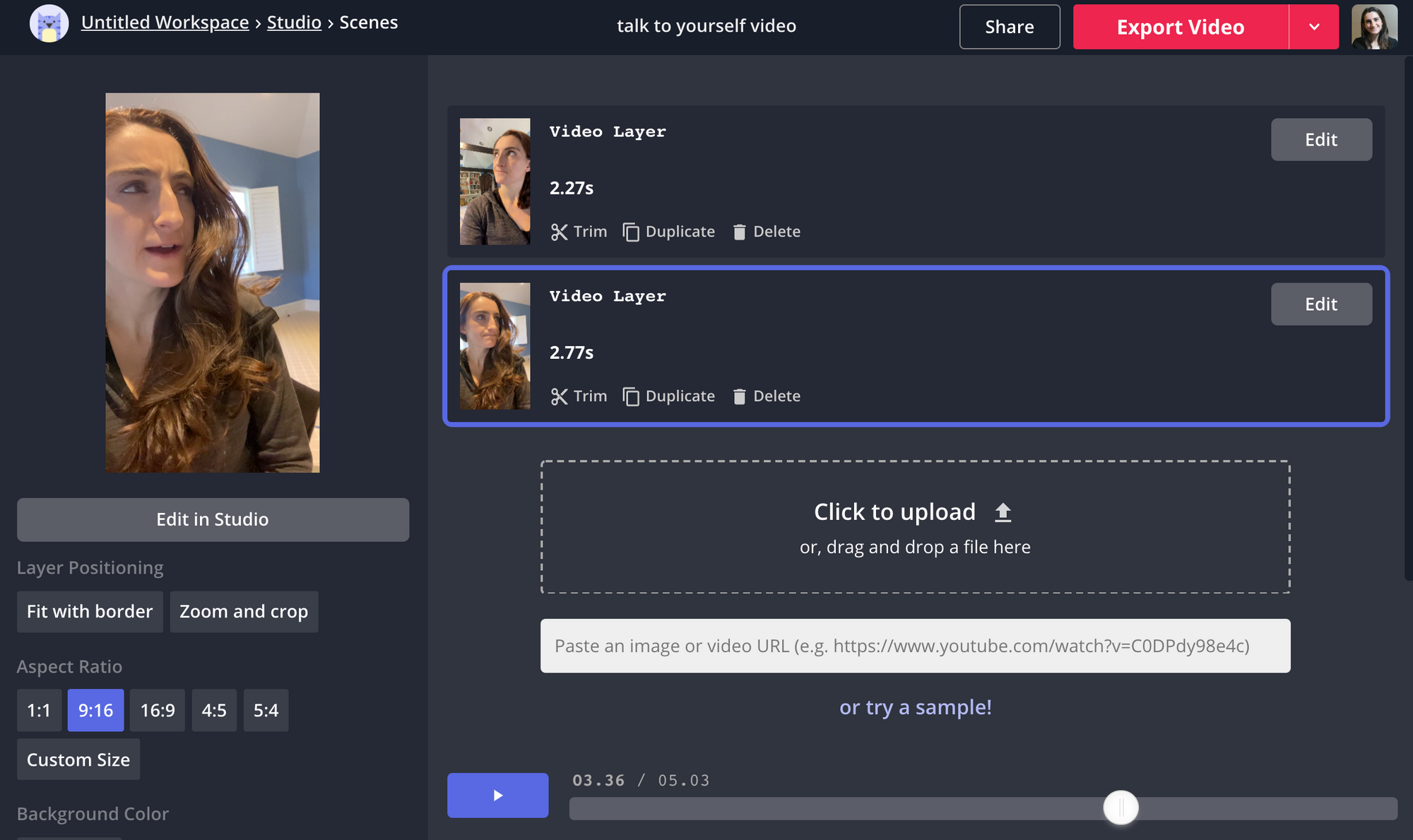Trim the 2.77s video layer
1413x840 pixels.
point(579,396)
